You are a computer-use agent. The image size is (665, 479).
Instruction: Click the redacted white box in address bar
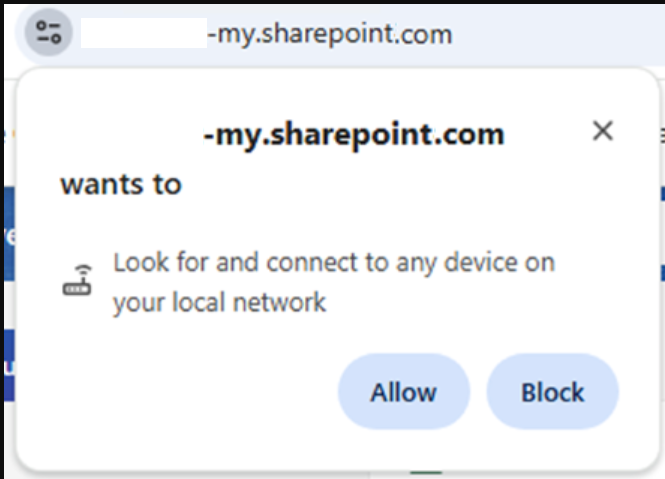click(143, 34)
